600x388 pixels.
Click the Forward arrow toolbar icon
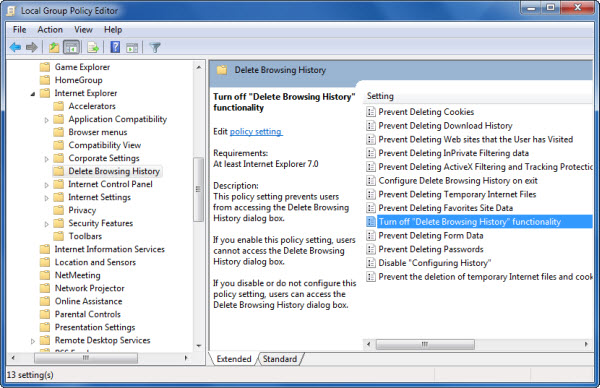tap(32, 47)
